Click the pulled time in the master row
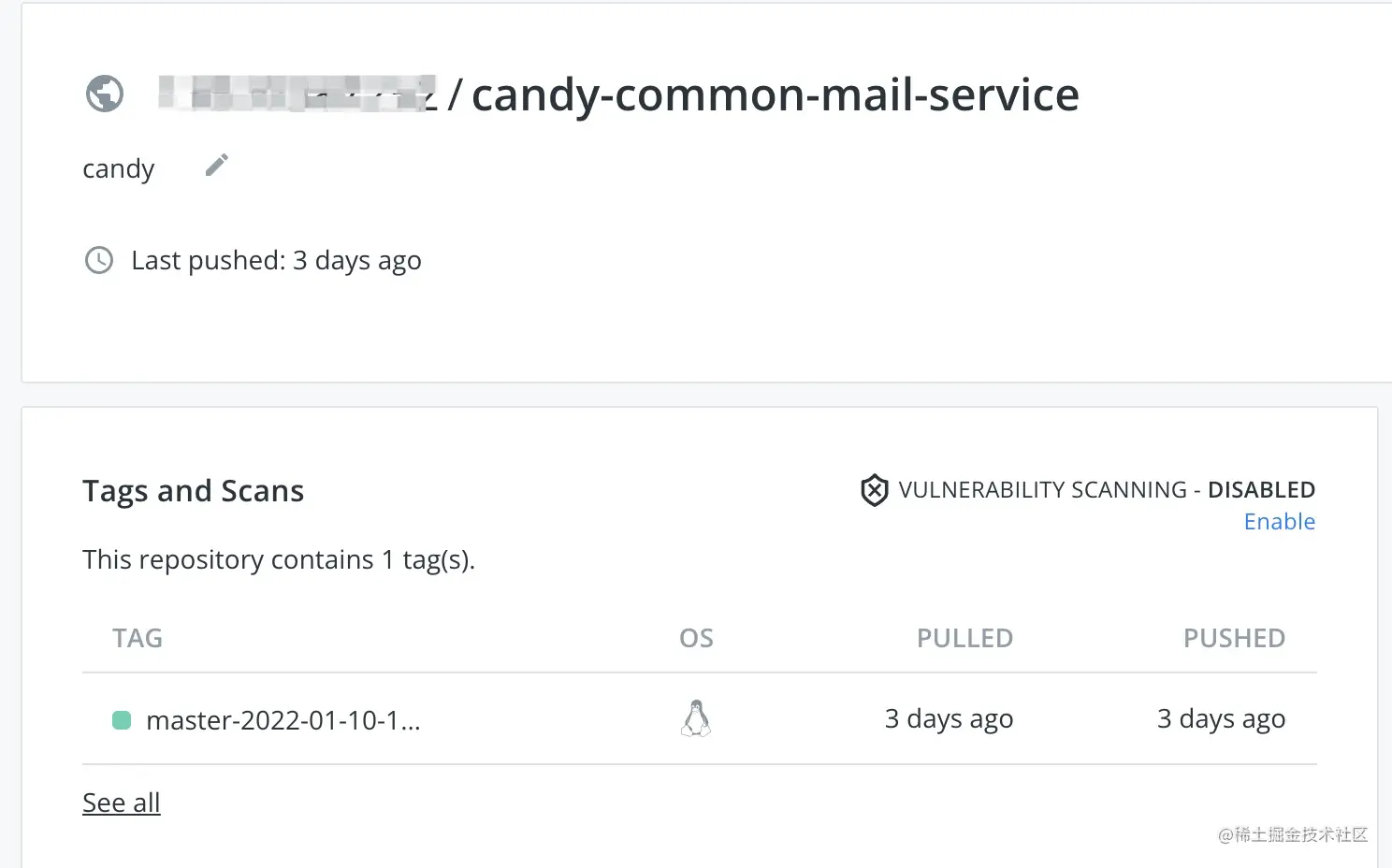1392x868 pixels. [x=949, y=718]
